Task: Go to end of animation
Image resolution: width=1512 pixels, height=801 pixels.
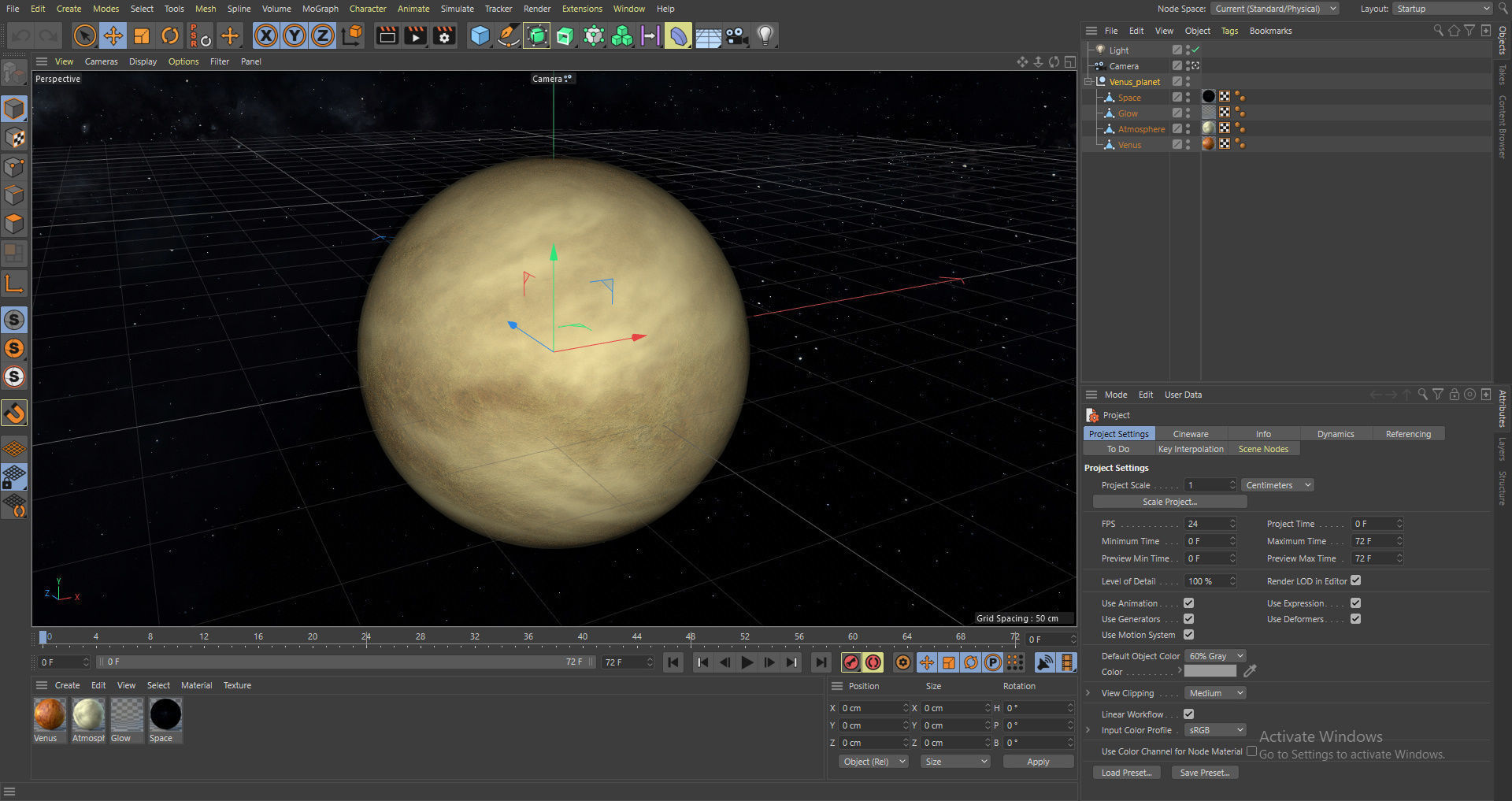Action: (x=821, y=662)
